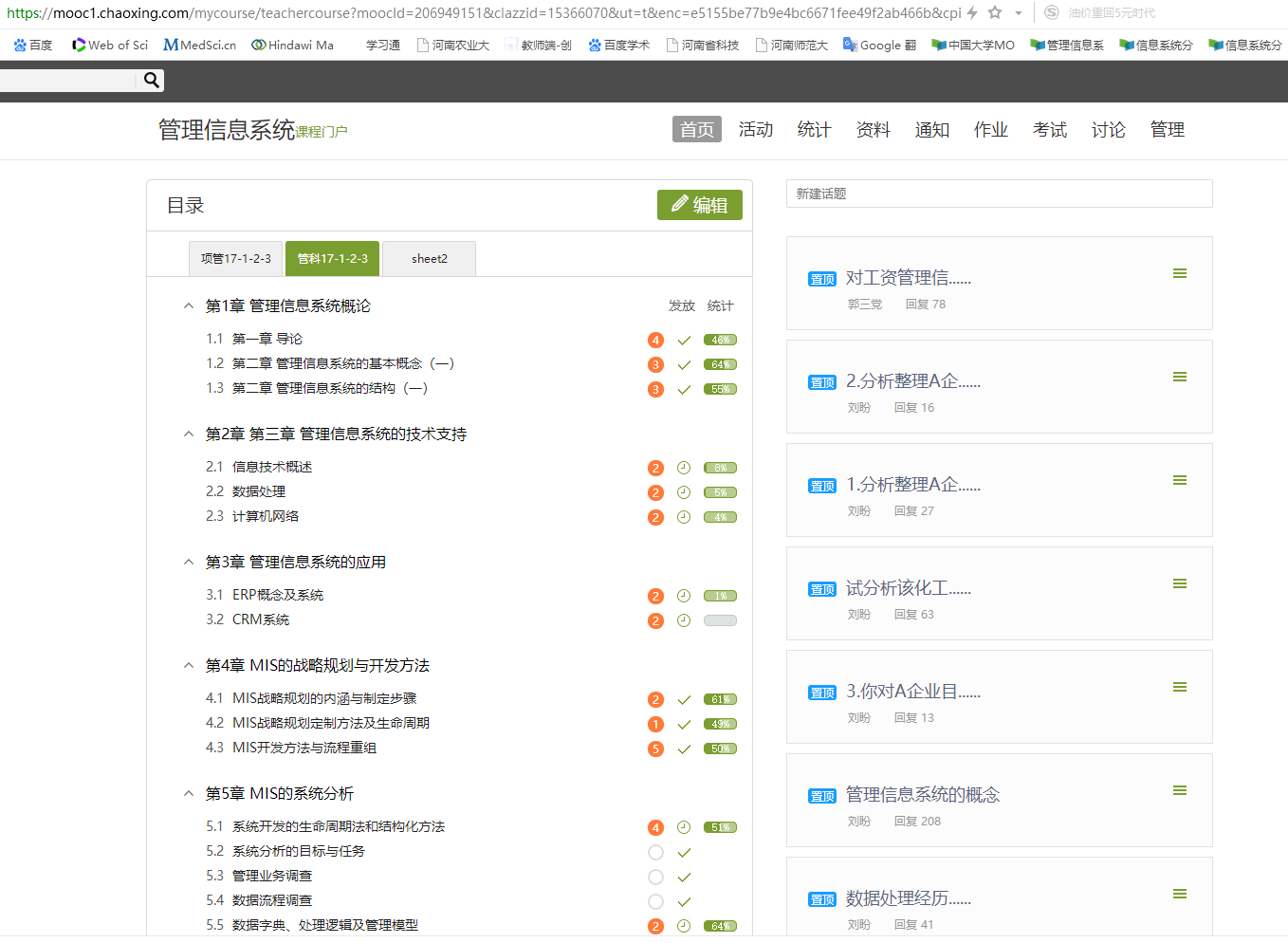Screen dimensions: 1288x943
Task: Collapse the 第5章 MIS的系统分析 chapter
Action: pos(189,793)
